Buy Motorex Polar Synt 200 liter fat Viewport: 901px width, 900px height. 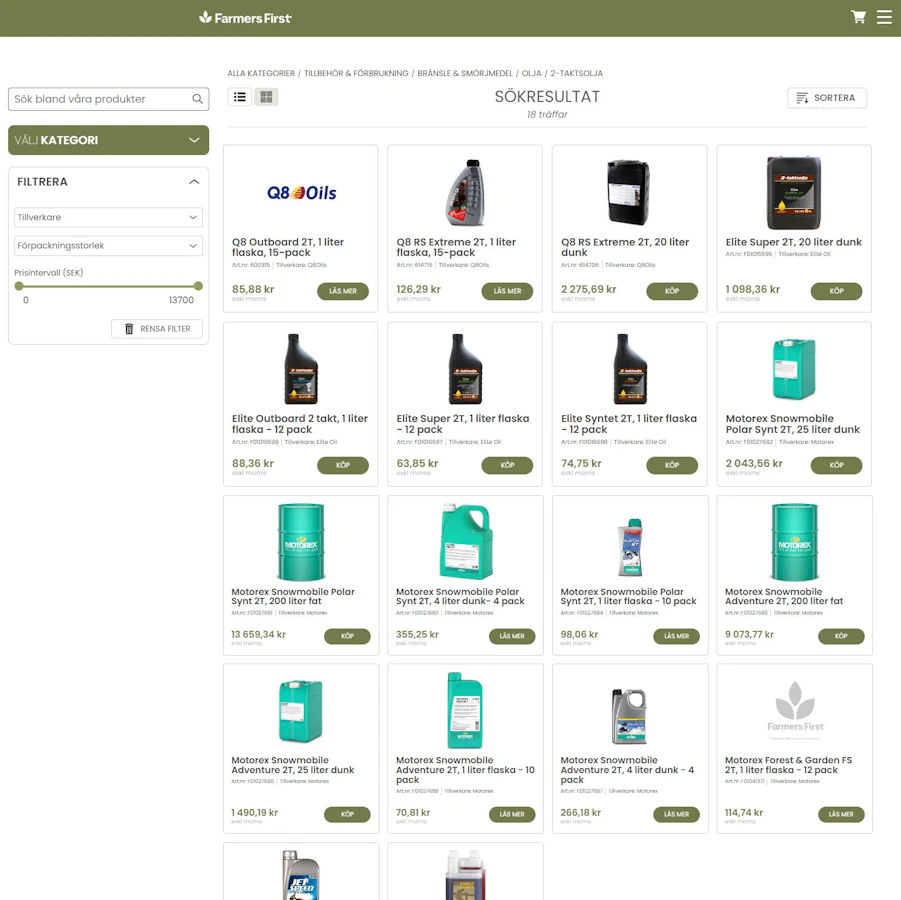pos(348,636)
